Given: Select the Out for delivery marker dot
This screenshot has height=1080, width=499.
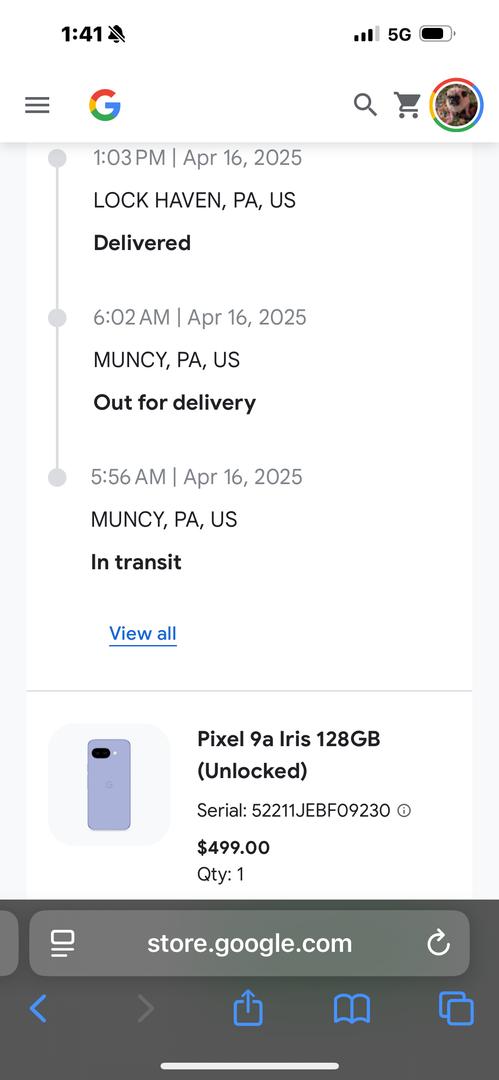Looking at the screenshot, I should (57, 318).
